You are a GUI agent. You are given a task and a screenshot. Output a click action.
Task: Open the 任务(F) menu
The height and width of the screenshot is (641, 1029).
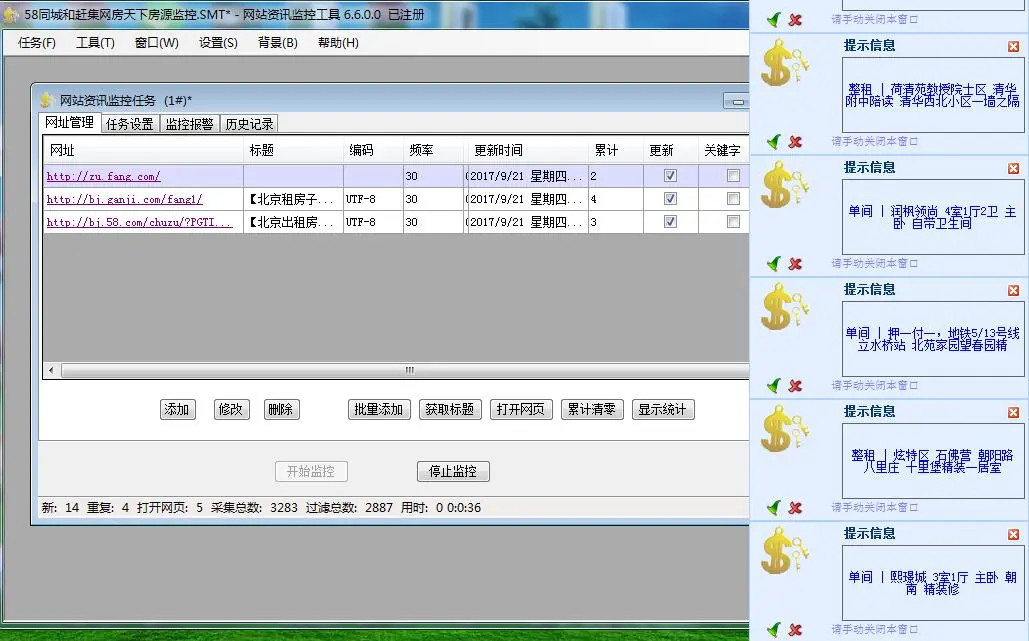pyautogui.click(x=37, y=43)
